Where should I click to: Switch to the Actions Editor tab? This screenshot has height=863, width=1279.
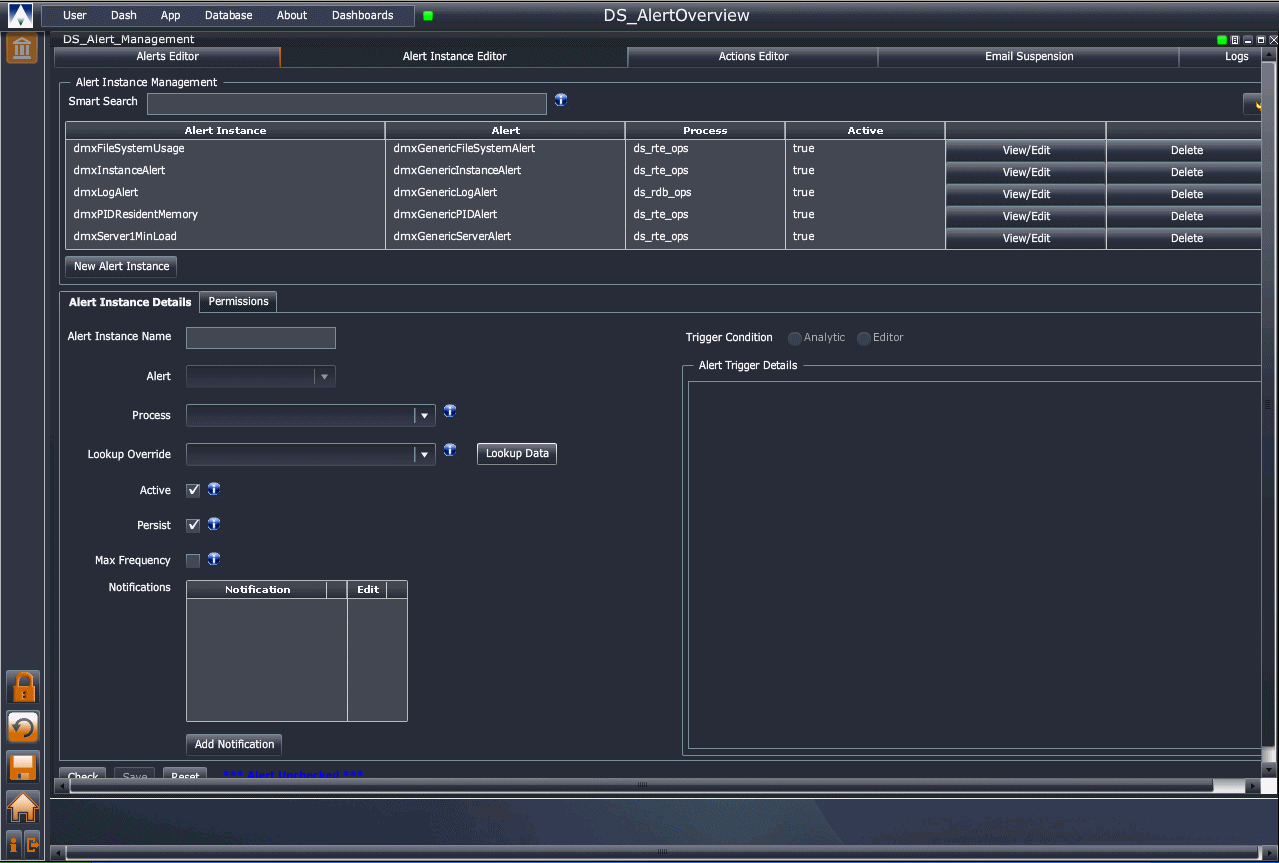pyautogui.click(x=753, y=57)
